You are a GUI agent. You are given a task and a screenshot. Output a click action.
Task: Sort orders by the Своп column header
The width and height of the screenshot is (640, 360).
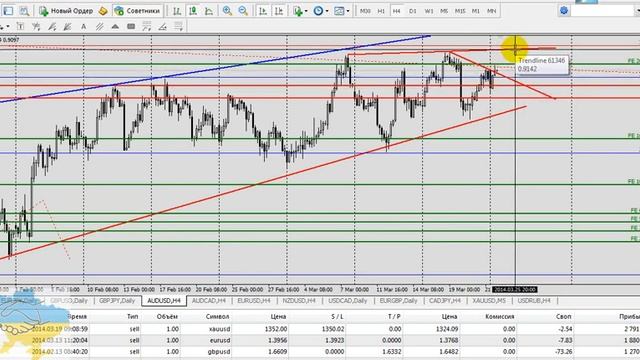563,316
